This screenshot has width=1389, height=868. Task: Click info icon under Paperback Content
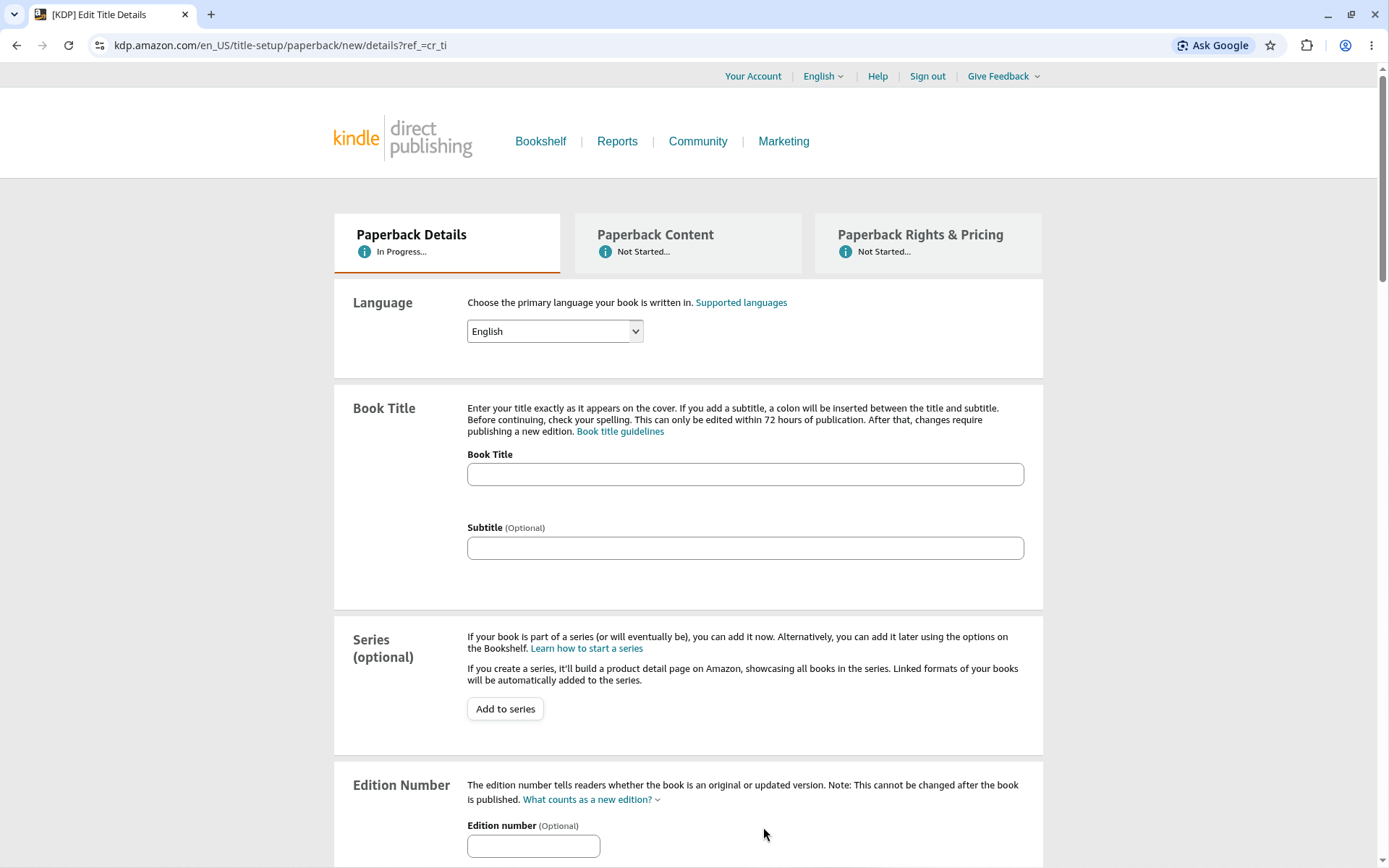point(606,252)
